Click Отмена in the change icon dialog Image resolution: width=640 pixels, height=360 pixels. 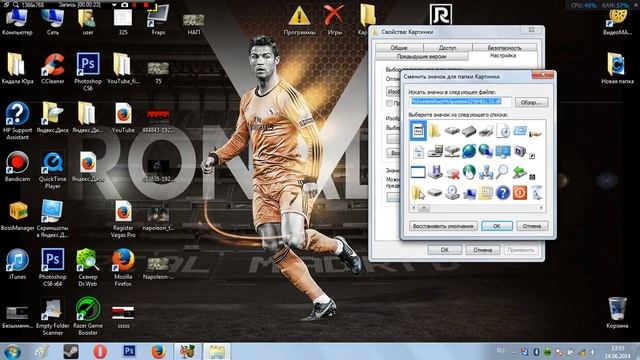pyautogui.click(x=532, y=226)
